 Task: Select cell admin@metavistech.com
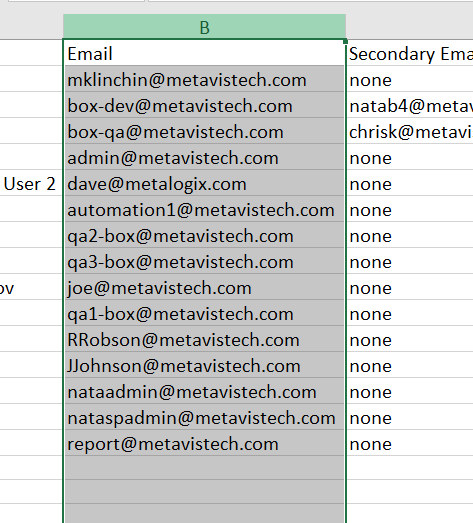pyautogui.click(x=204, y=157)
